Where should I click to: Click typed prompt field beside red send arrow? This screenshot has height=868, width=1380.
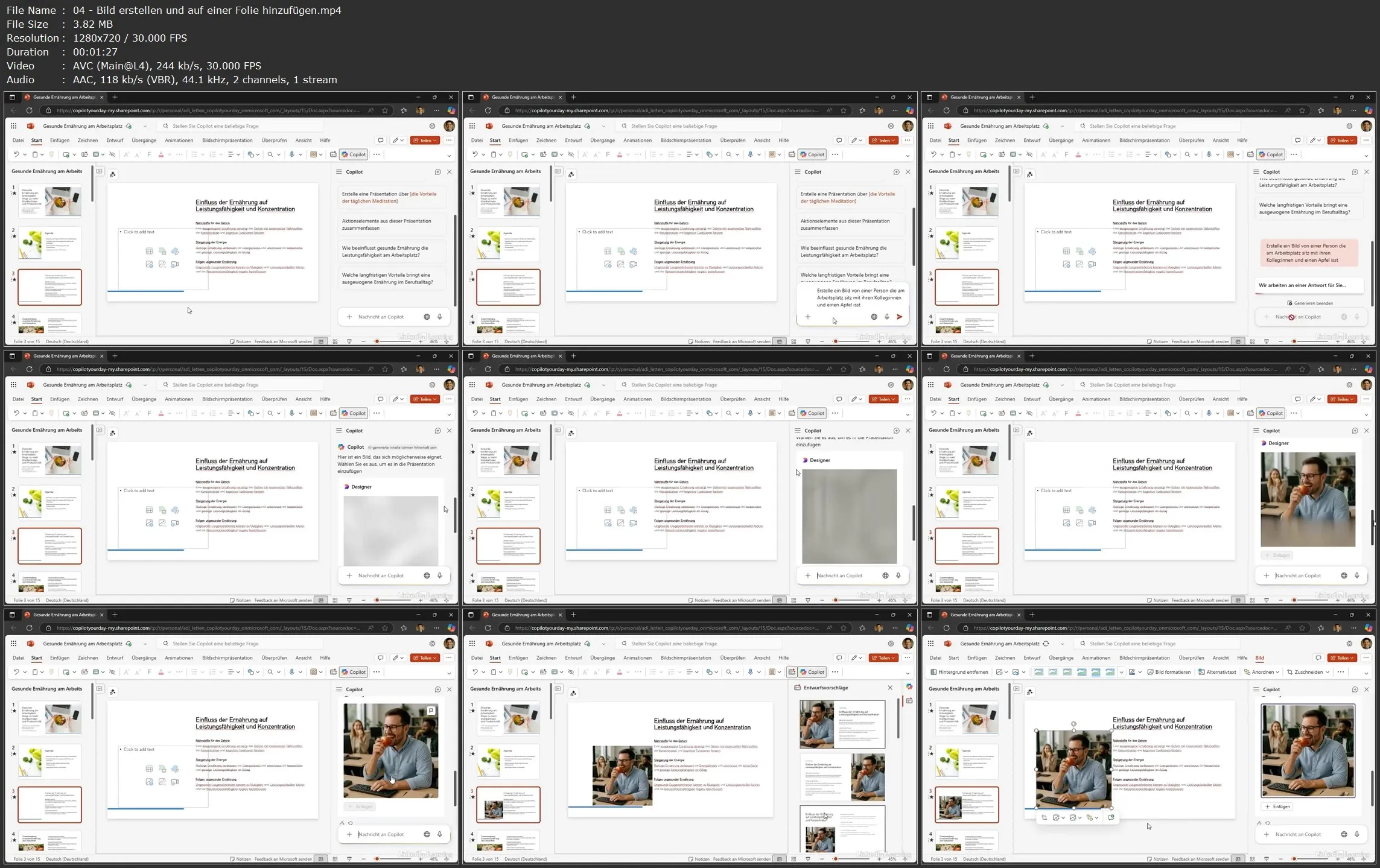pyautogui.click(x=860, y=297)
